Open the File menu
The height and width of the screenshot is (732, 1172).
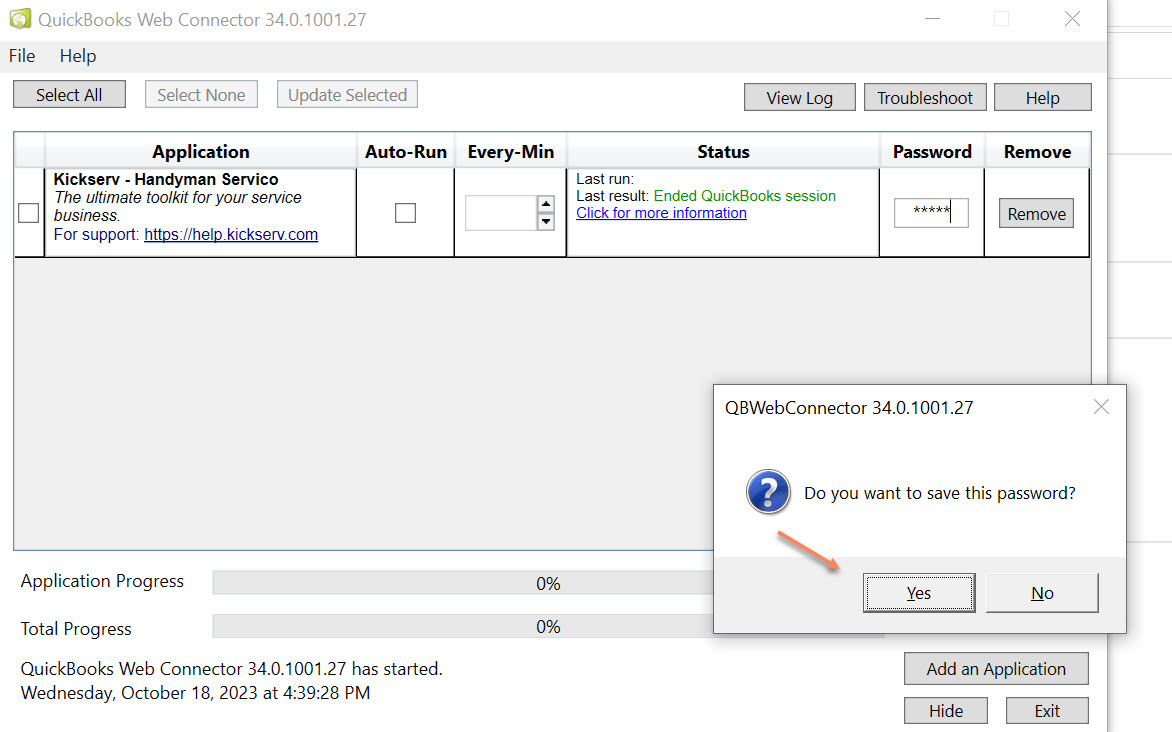(22, 56)
